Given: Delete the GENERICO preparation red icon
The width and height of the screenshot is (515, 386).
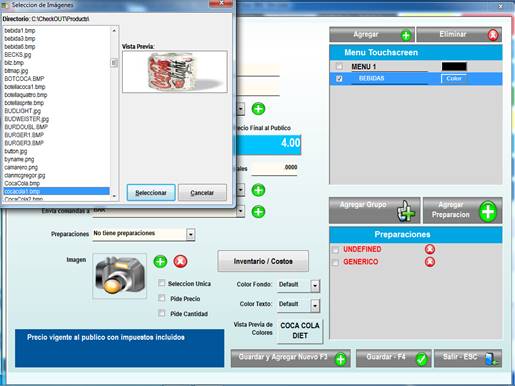Looking at the screenshot, I should click(430, 262).
